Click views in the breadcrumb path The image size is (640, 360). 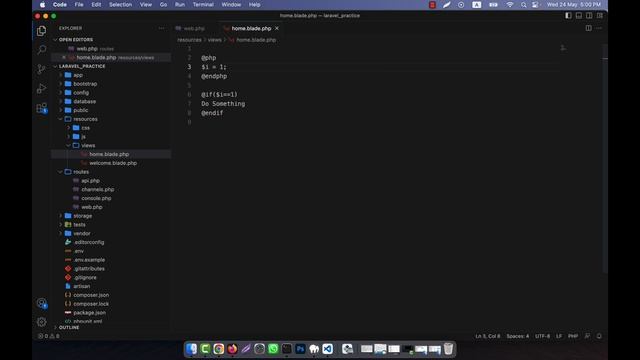click(215, 40)
